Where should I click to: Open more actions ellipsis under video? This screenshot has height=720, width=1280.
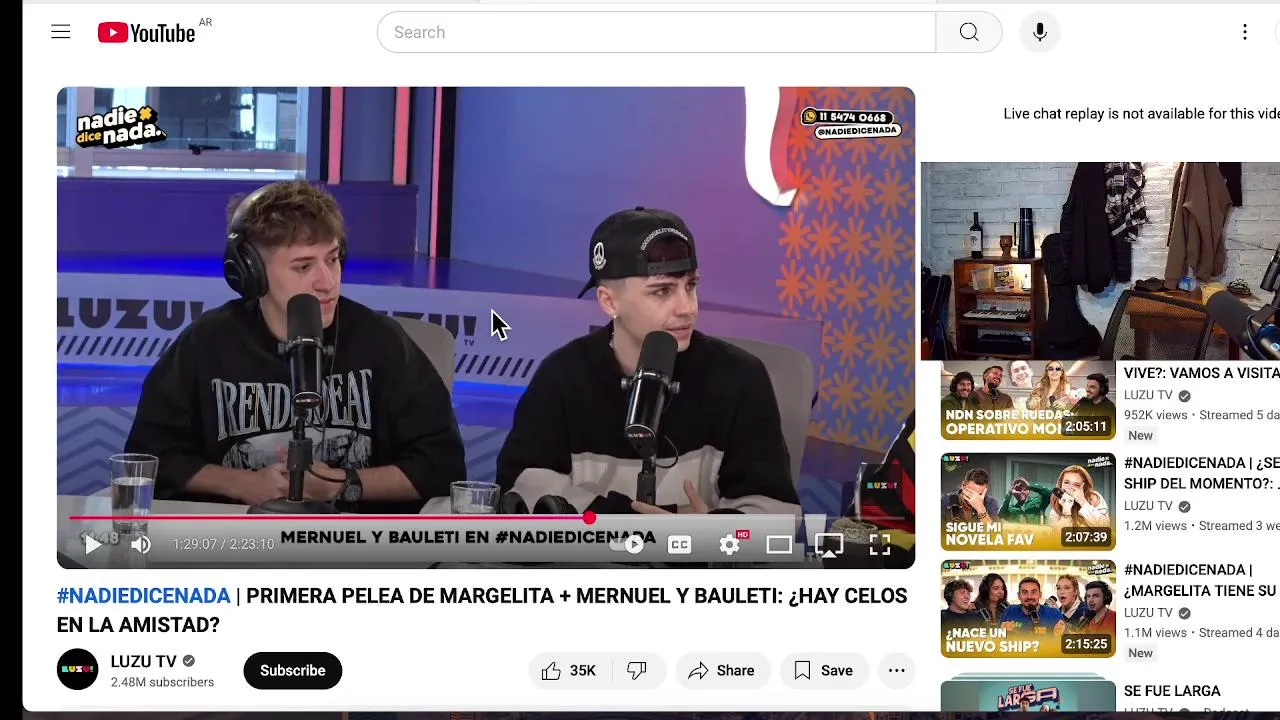[x=897, y=670]
